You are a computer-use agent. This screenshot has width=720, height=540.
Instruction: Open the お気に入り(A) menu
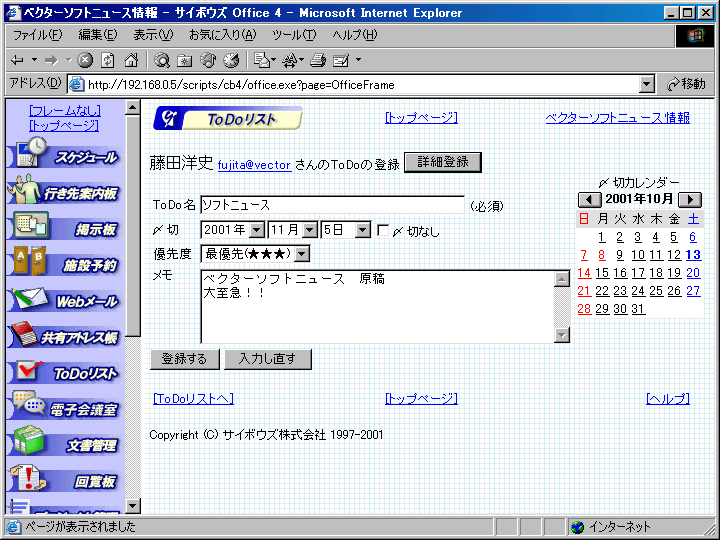[222, 35]
